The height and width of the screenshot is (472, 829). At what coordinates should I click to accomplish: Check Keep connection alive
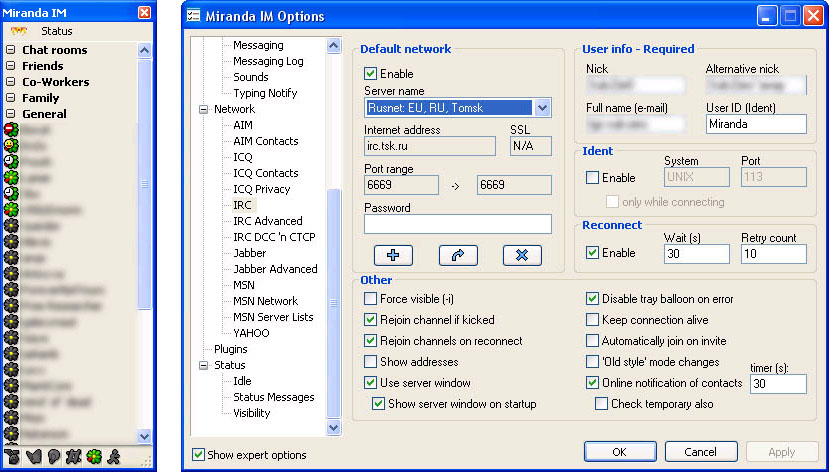[592, 320]
